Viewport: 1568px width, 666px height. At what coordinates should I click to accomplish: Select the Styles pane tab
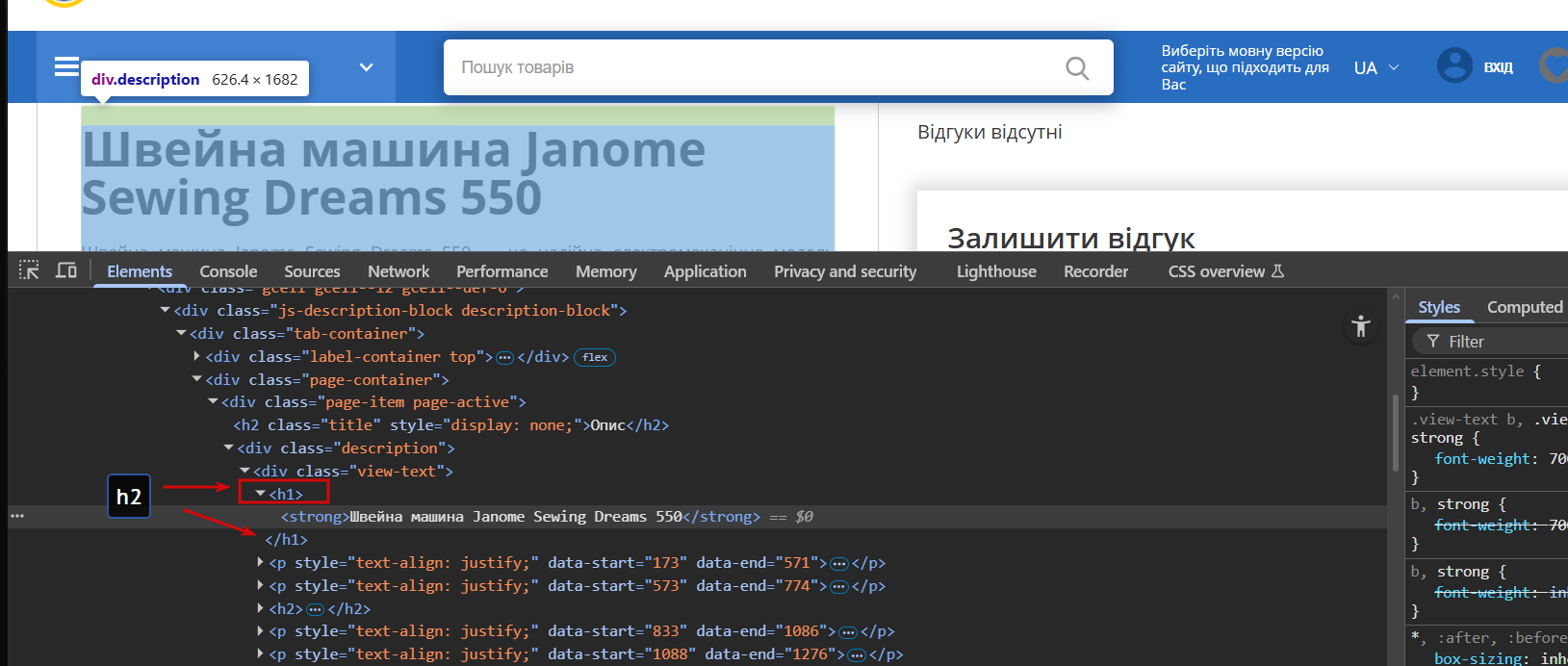tap(1439, 307)
